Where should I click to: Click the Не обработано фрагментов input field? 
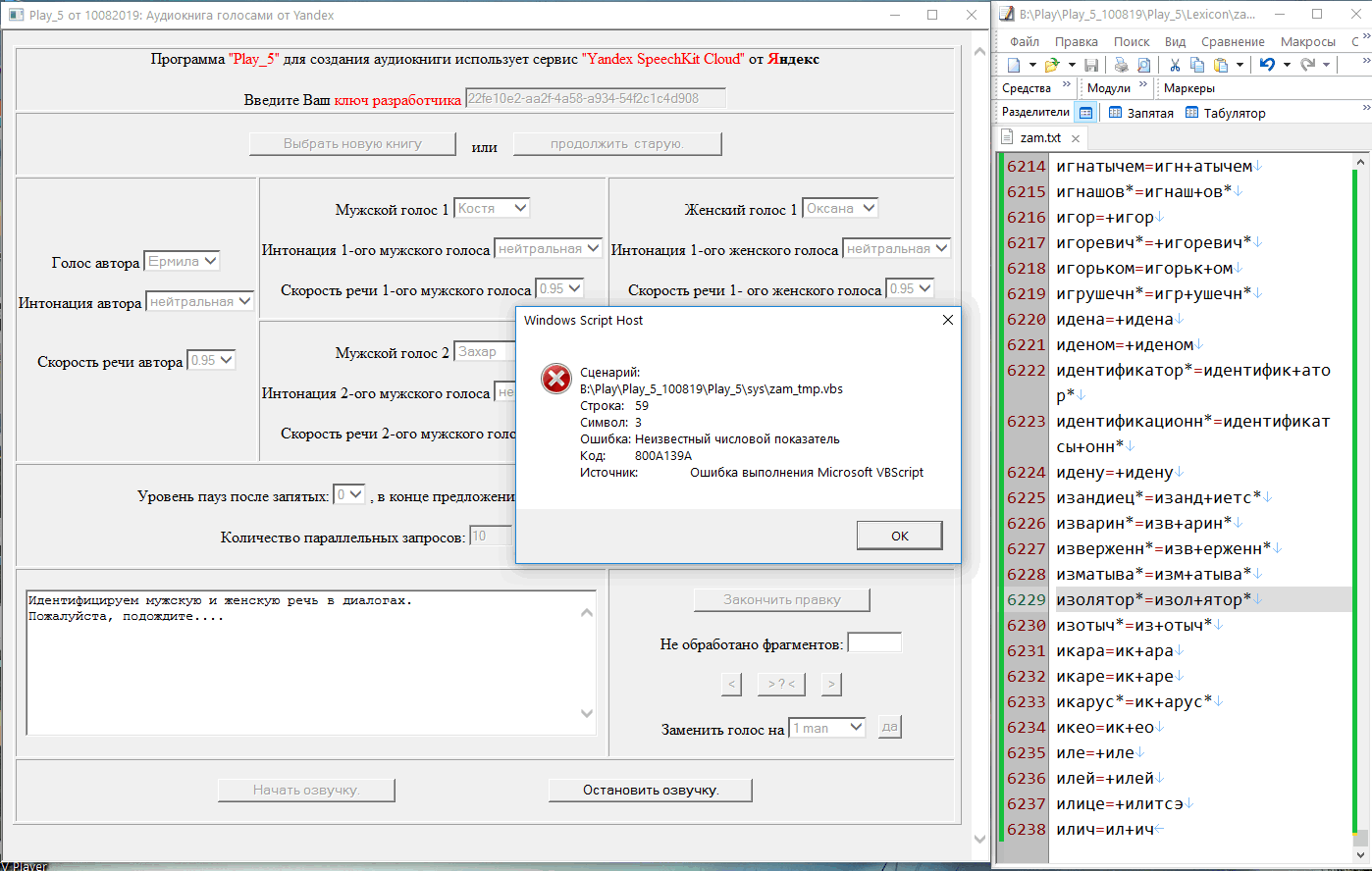point(873,643)
